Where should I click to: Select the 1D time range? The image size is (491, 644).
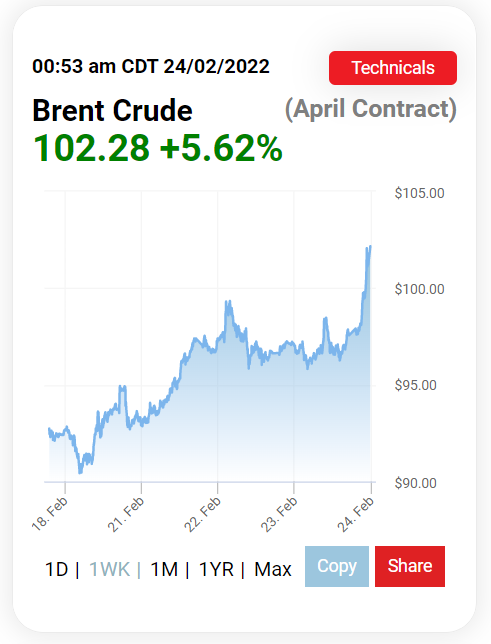(56, 569)
